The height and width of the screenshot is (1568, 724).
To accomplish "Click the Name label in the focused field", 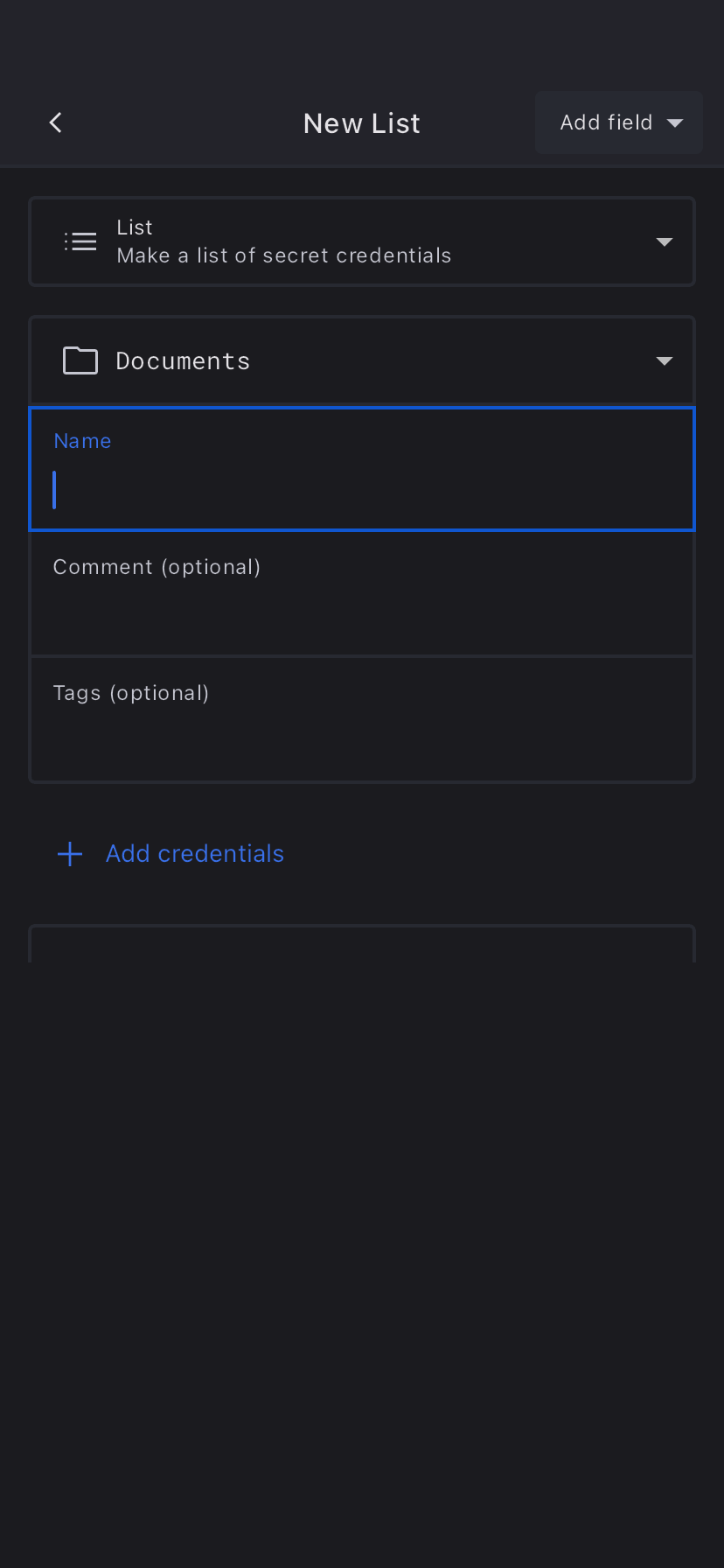I will pos(82,441).
